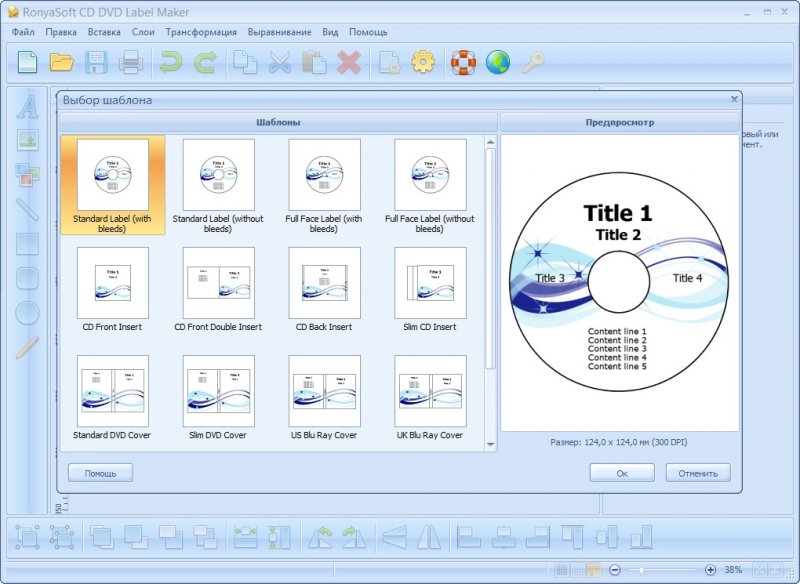Select the Insert image tool
The height and width of the screenshot is (584, 800).
28,140
